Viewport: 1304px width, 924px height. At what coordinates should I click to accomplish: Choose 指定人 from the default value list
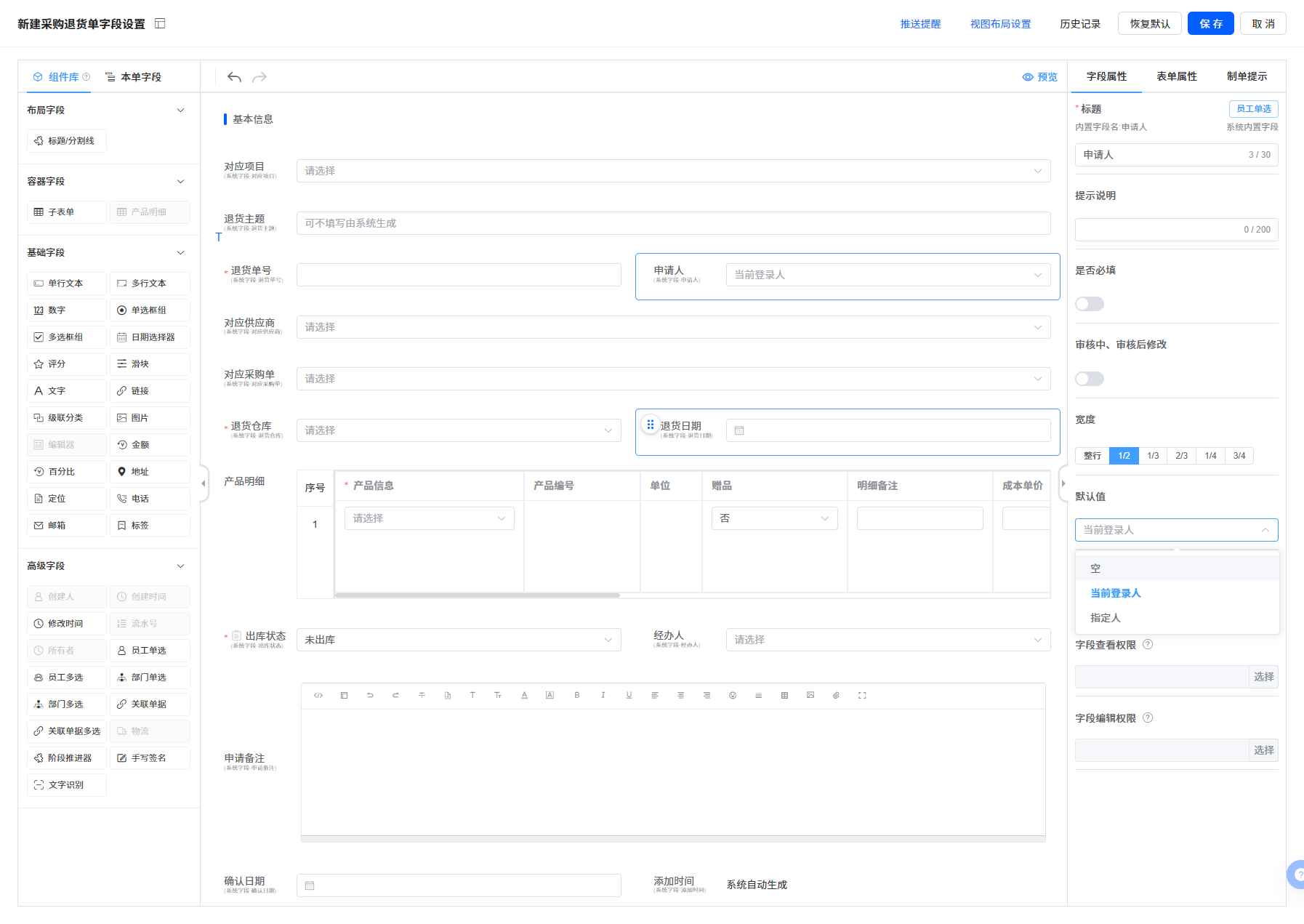click(x=1106, y=618)
